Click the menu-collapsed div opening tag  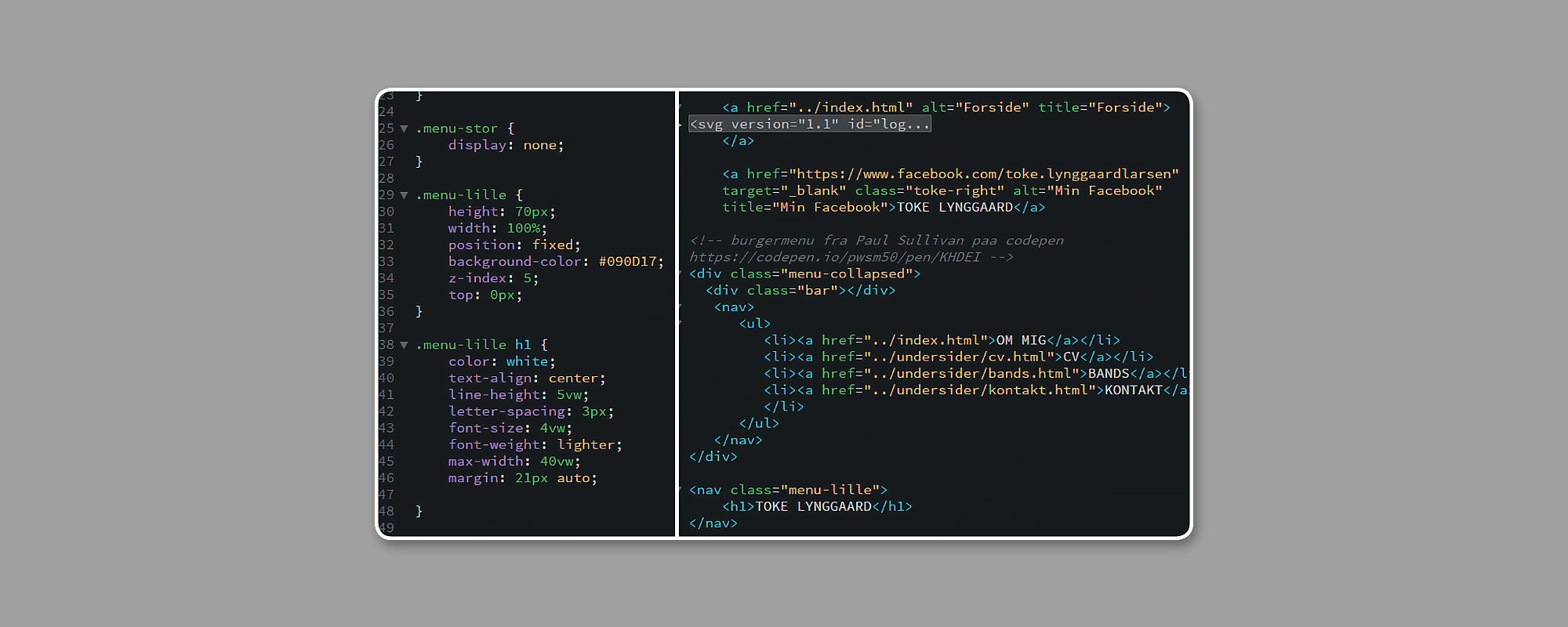tap(804, 274)
